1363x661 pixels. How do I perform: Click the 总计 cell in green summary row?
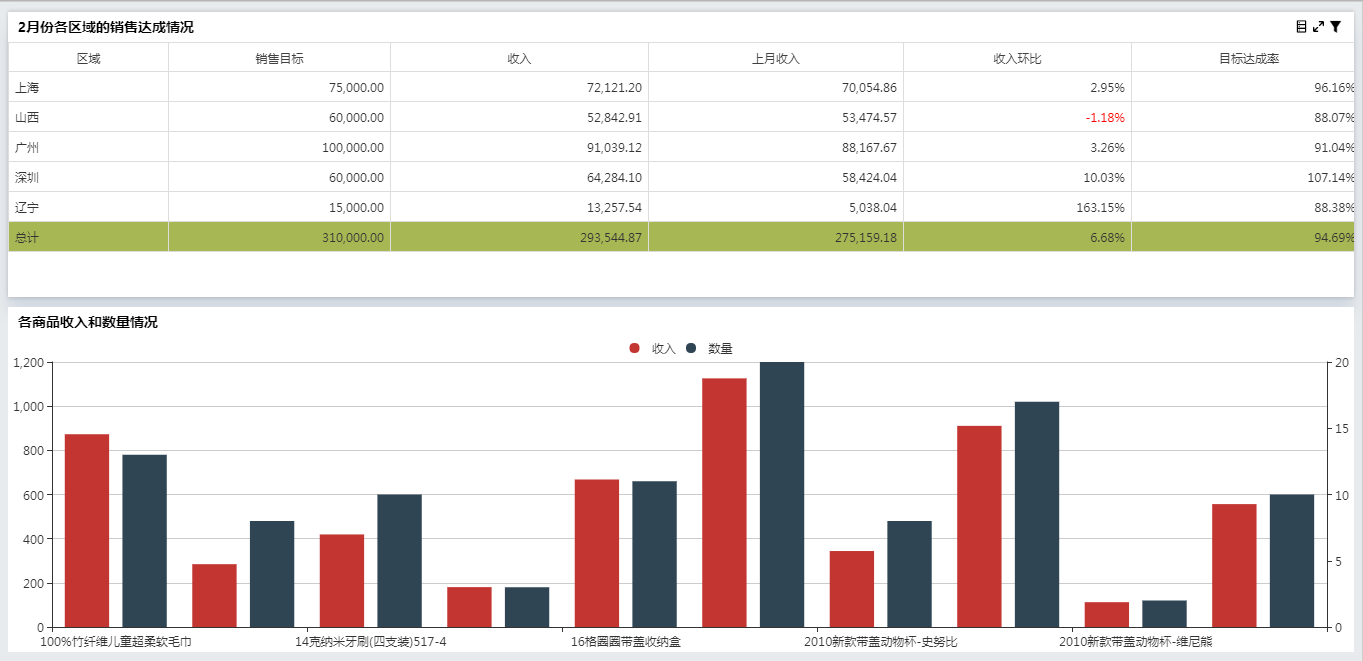coord(28,238)
